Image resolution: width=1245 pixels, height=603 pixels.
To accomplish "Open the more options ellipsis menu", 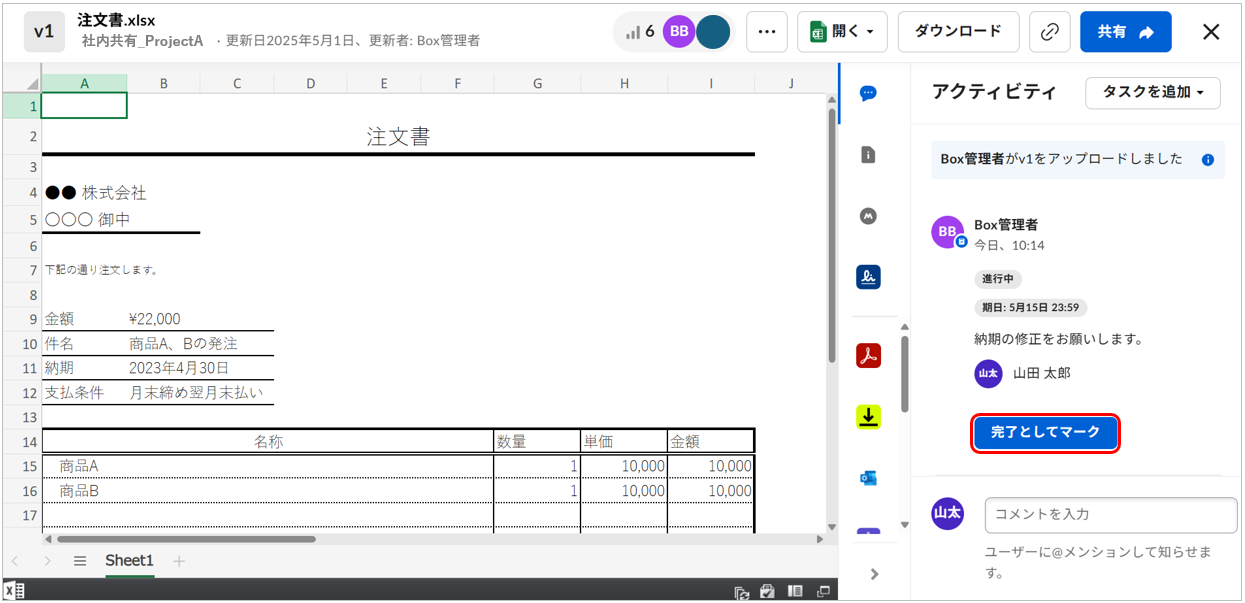I will click(767, 32).
